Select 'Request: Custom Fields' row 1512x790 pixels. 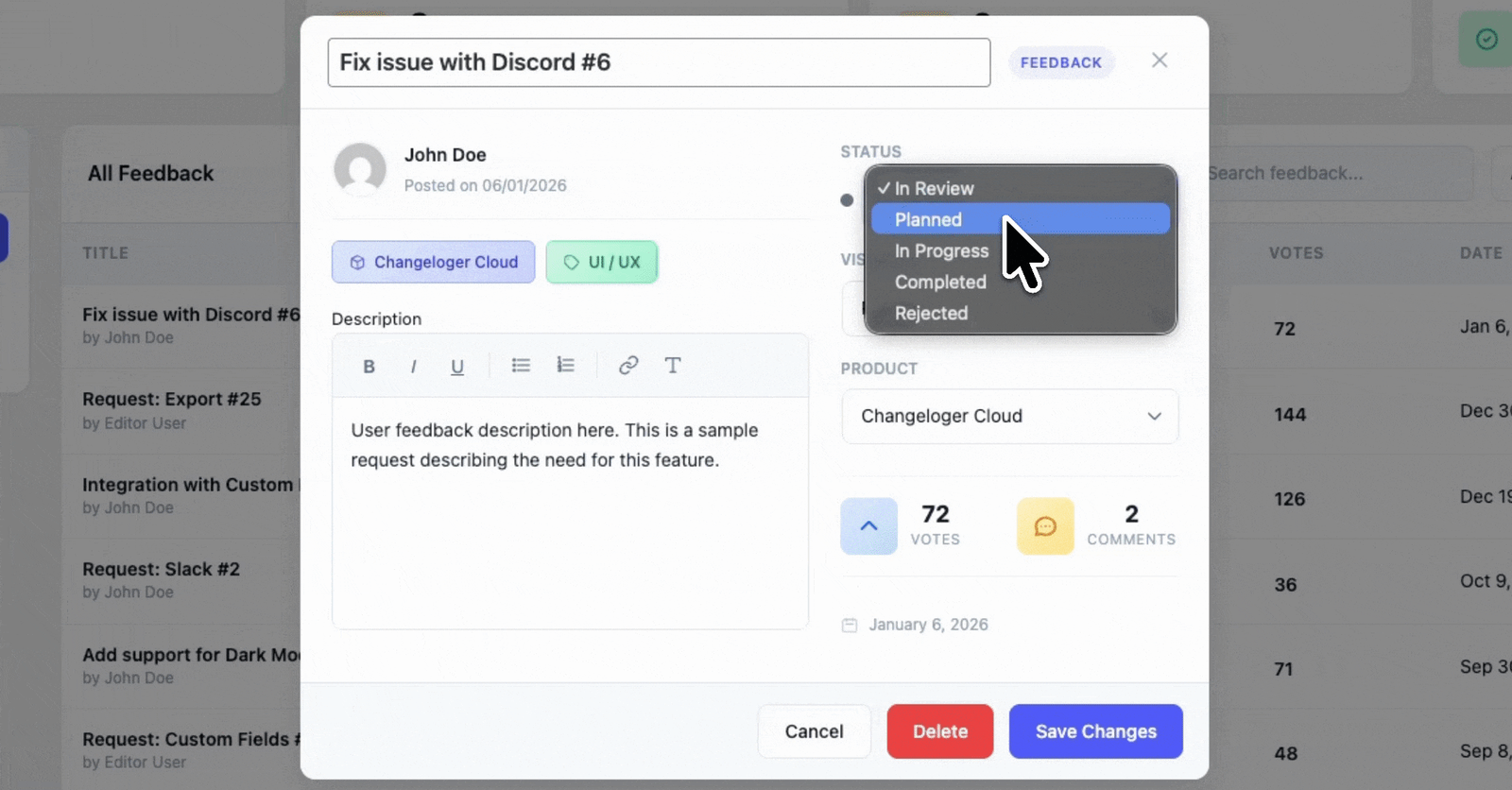pos(181,750)
